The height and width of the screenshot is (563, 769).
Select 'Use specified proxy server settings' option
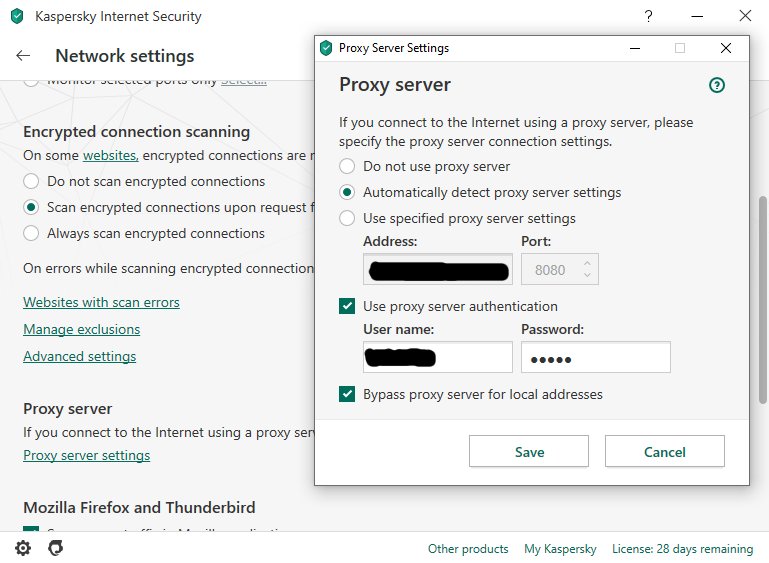coord(347,218)
